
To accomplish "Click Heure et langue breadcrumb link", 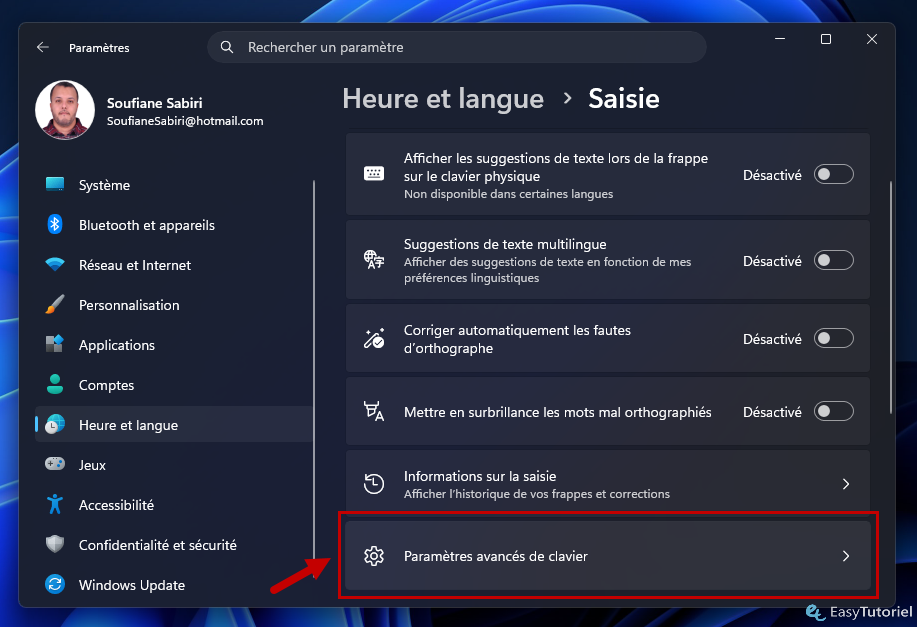I will click(443, 98).
